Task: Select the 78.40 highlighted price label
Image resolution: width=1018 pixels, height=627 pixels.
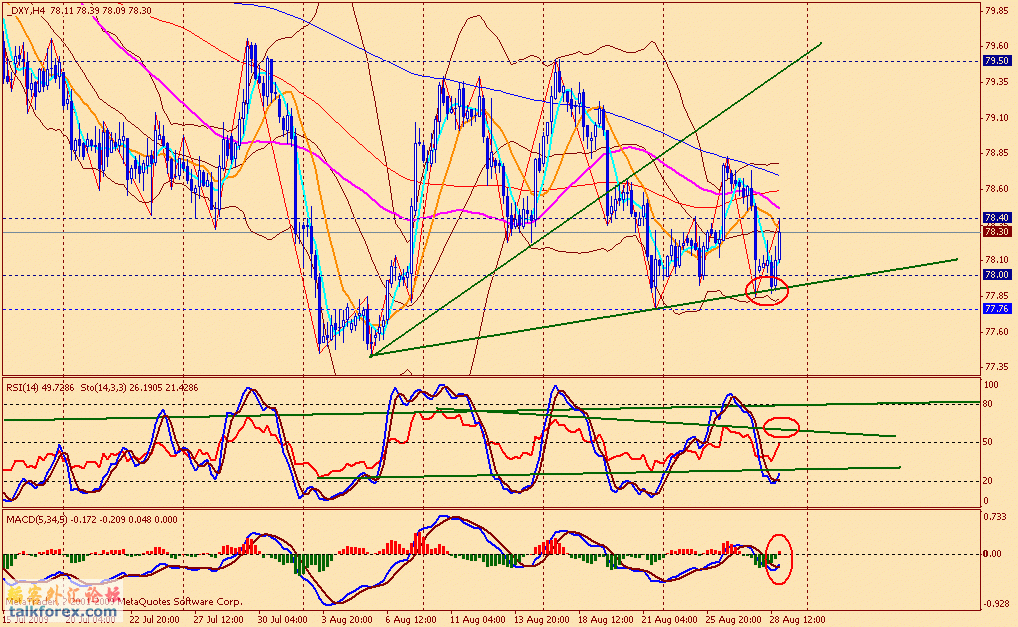Action: click(x=997, y=217)
